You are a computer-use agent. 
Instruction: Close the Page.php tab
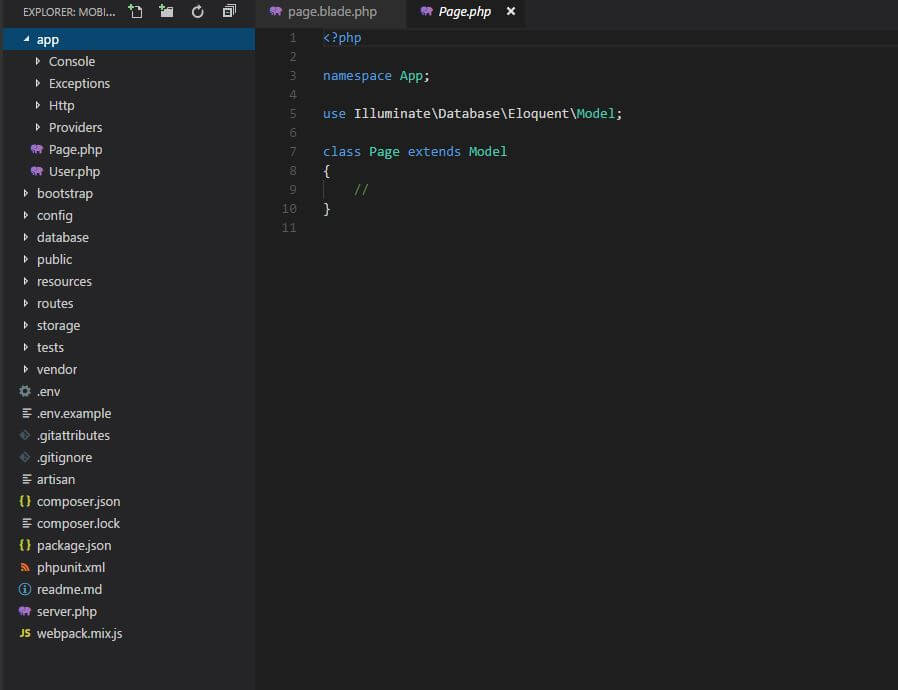pos(511,11)
